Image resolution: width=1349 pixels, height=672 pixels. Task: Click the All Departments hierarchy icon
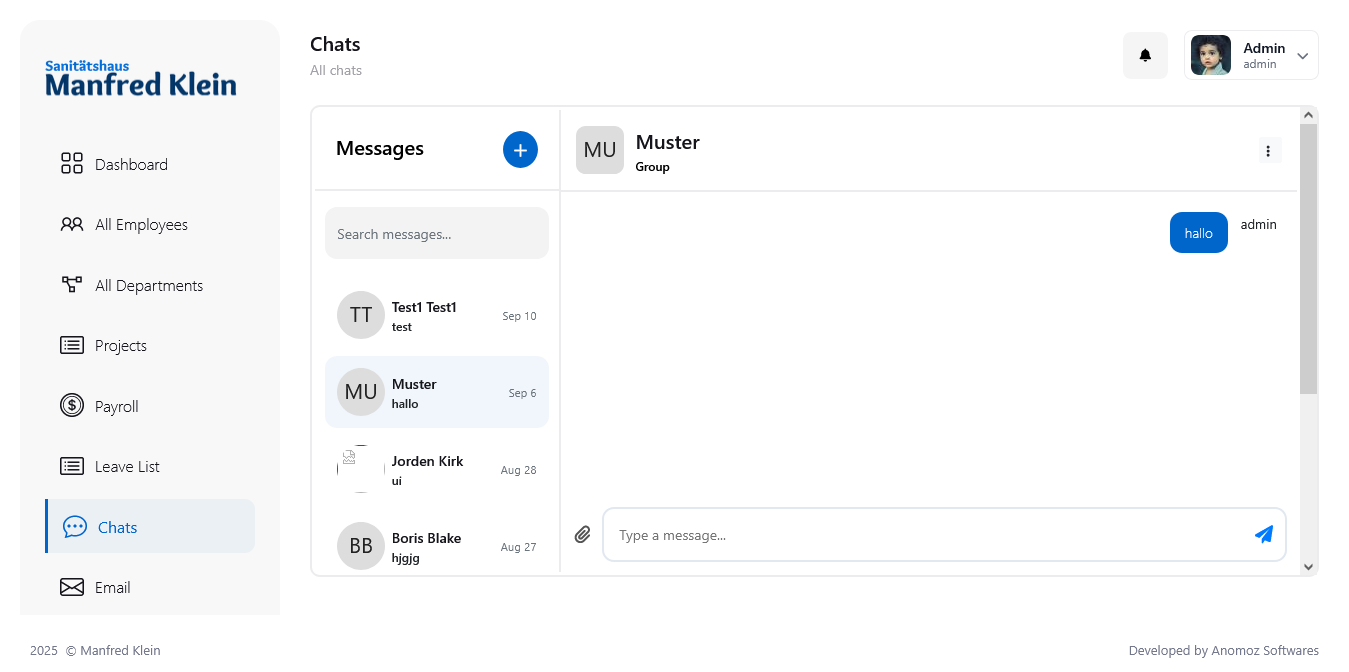(x=72, y=285)
